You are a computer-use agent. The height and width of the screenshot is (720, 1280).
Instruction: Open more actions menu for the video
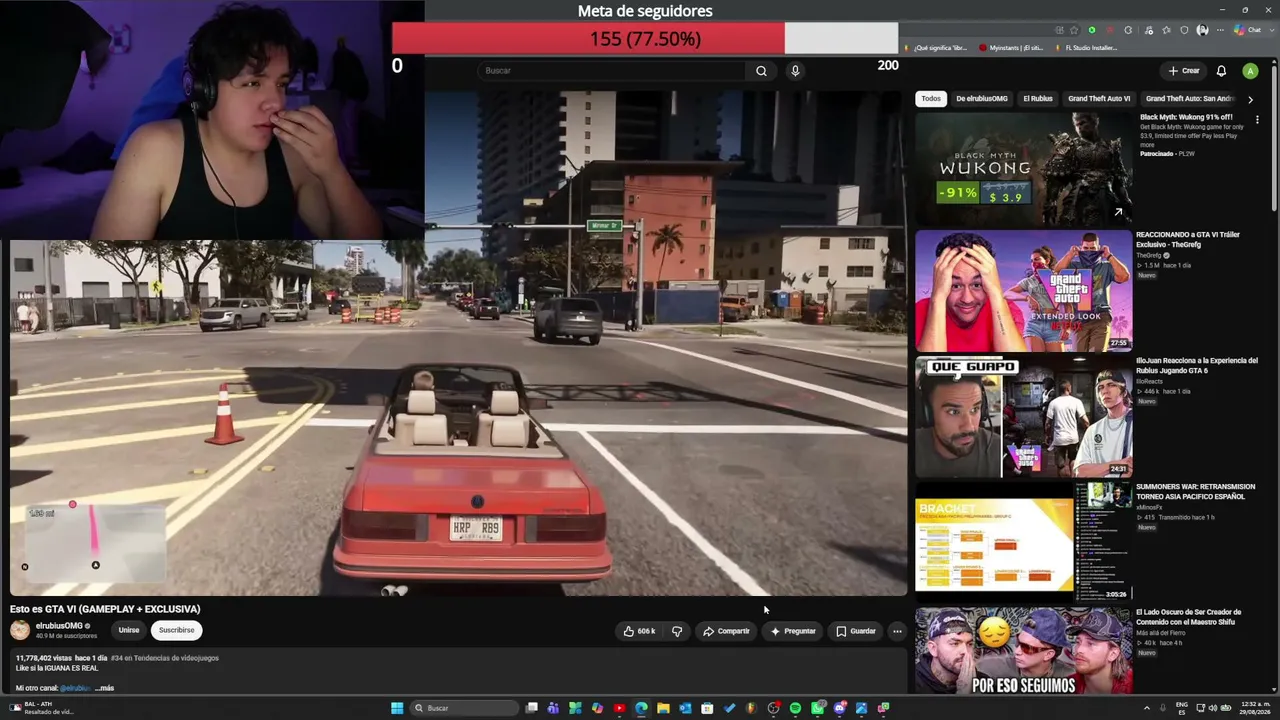point(897,631)
